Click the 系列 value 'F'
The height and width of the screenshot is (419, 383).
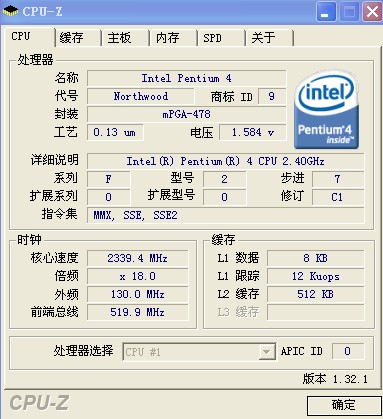pos(109,179)
